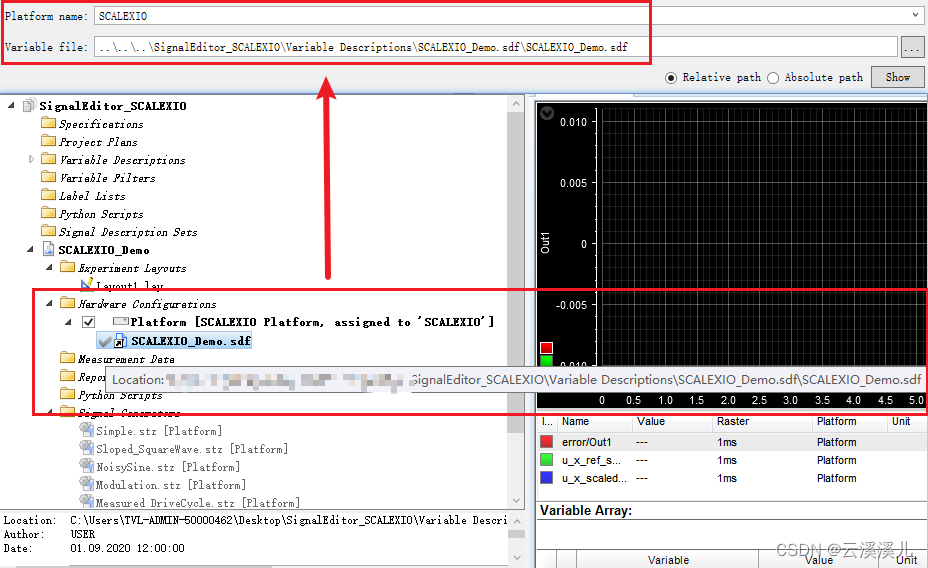Collapse the Experiment Layouts node
The height and width of the screenshot is (568, 928).
pos(49,267)
